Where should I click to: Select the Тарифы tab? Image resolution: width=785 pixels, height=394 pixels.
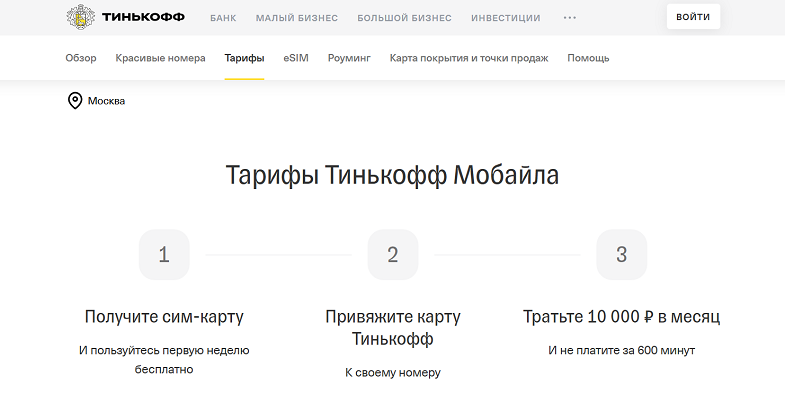(x=244, y=58)
